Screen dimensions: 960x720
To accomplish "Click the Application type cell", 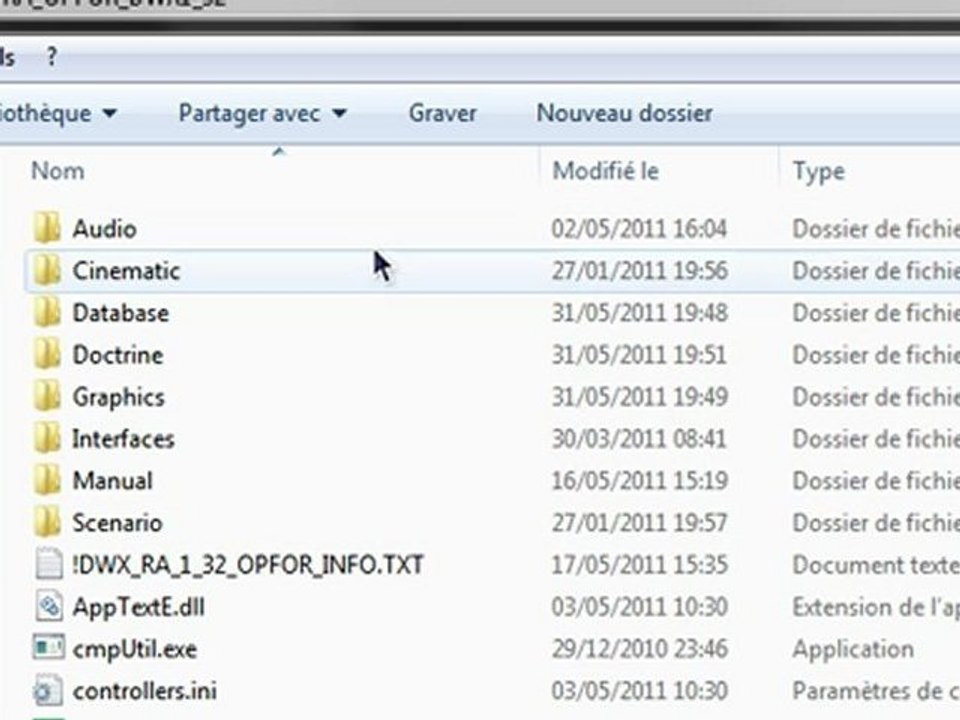I will click(853, 650).
